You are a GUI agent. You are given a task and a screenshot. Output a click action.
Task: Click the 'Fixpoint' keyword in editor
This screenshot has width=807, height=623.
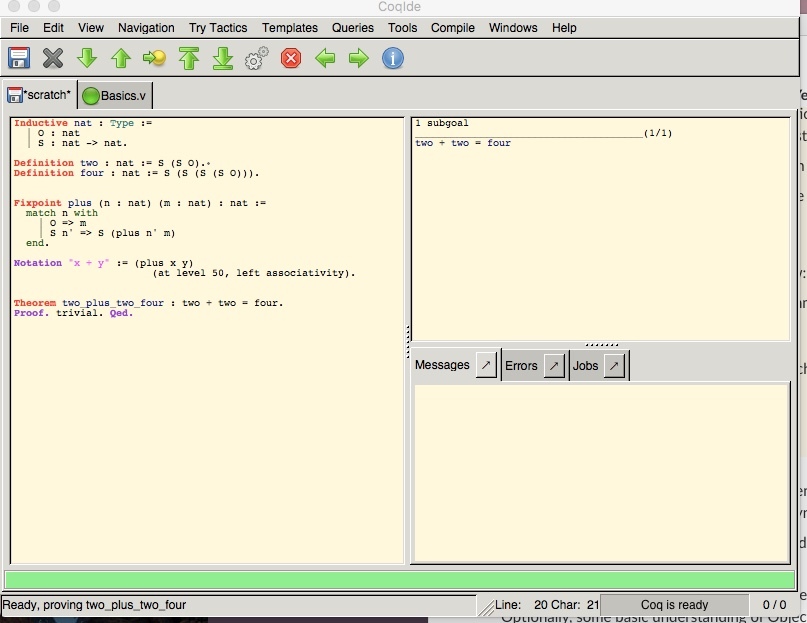coord(38,203)
